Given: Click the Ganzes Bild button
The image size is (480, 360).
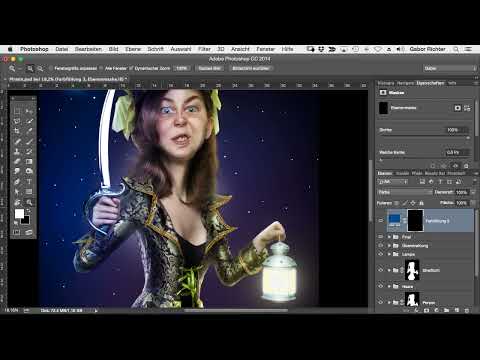Looking at the screenshot, I should tap(209, 68).
